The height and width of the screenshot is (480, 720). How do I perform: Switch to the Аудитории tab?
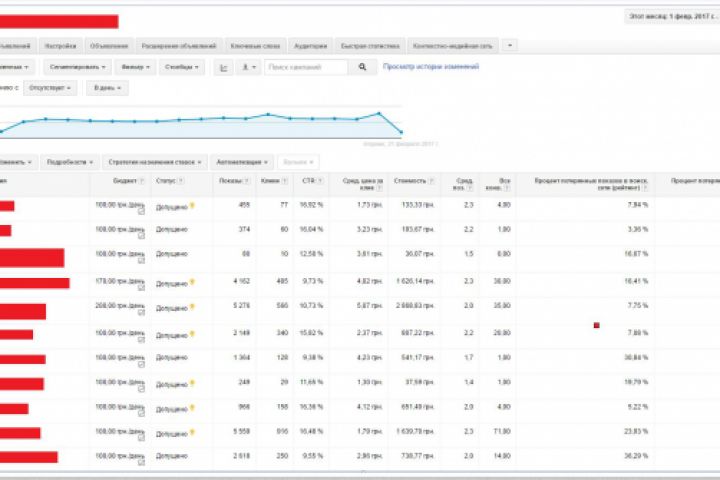tap(310, 46)
